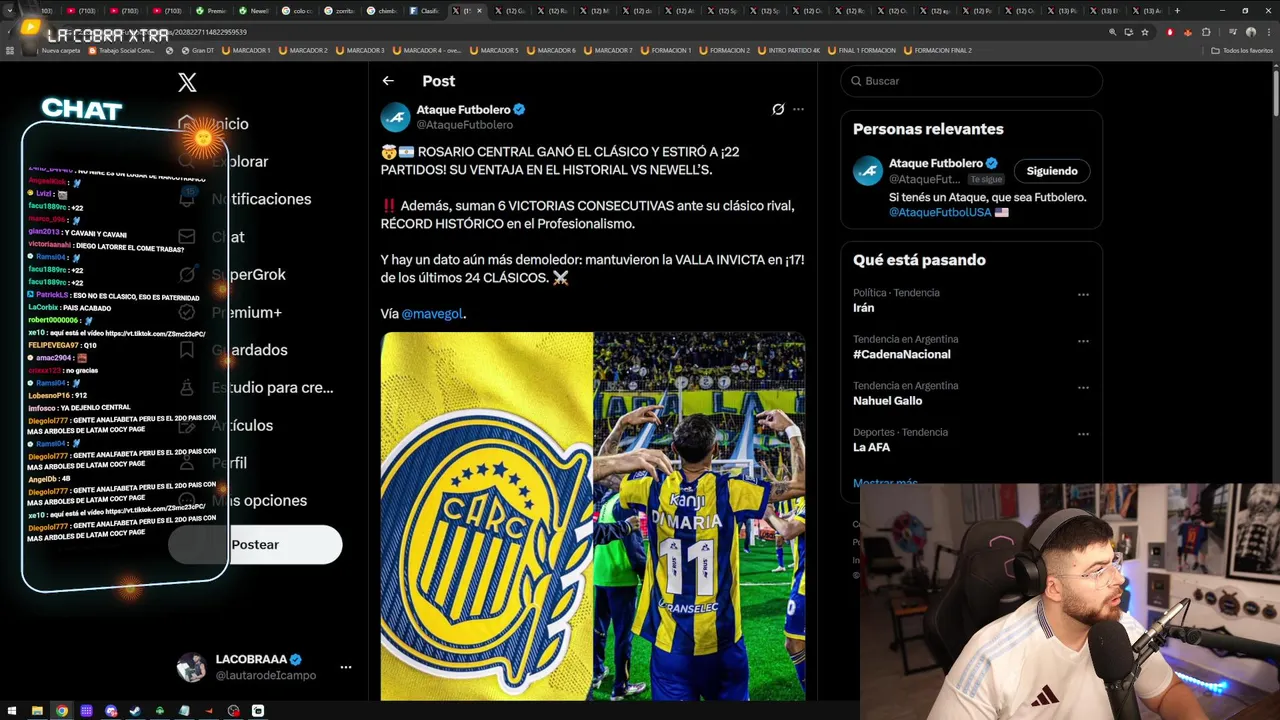Open the @AtaqueFutbolero handle on the post

(x=464, y=125)
